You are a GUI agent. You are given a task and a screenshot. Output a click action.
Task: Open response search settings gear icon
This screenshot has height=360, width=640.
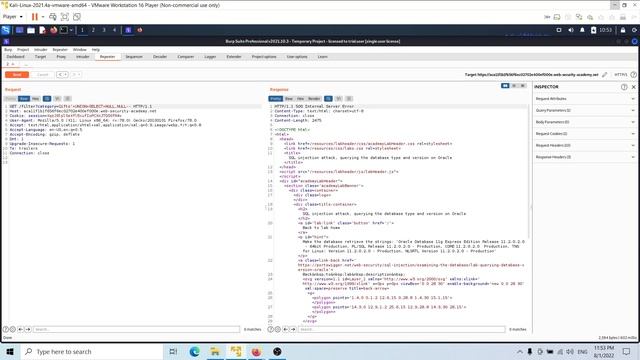(278, 329)
